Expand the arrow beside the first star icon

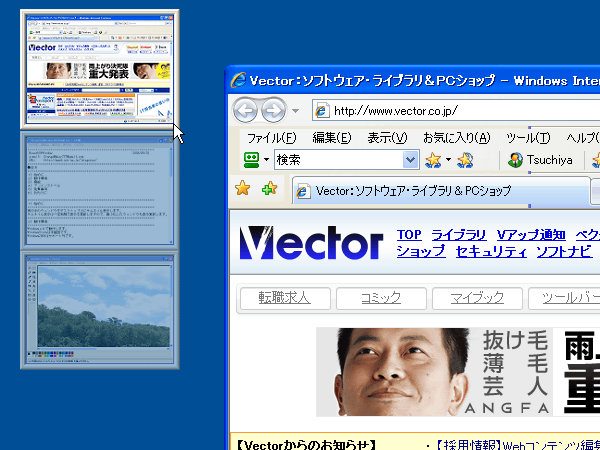(x=448, y=160)
